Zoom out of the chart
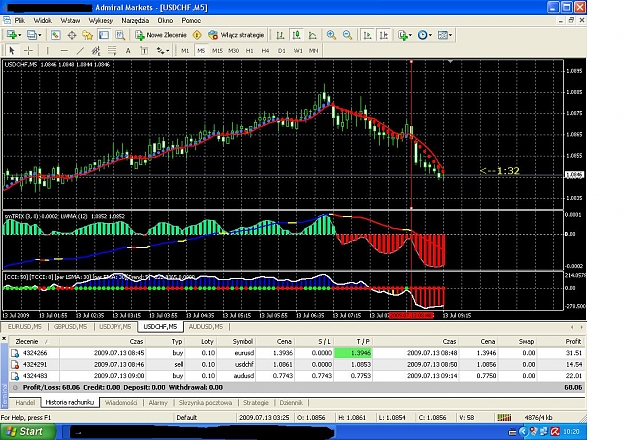625x440 pixels. 348,35
